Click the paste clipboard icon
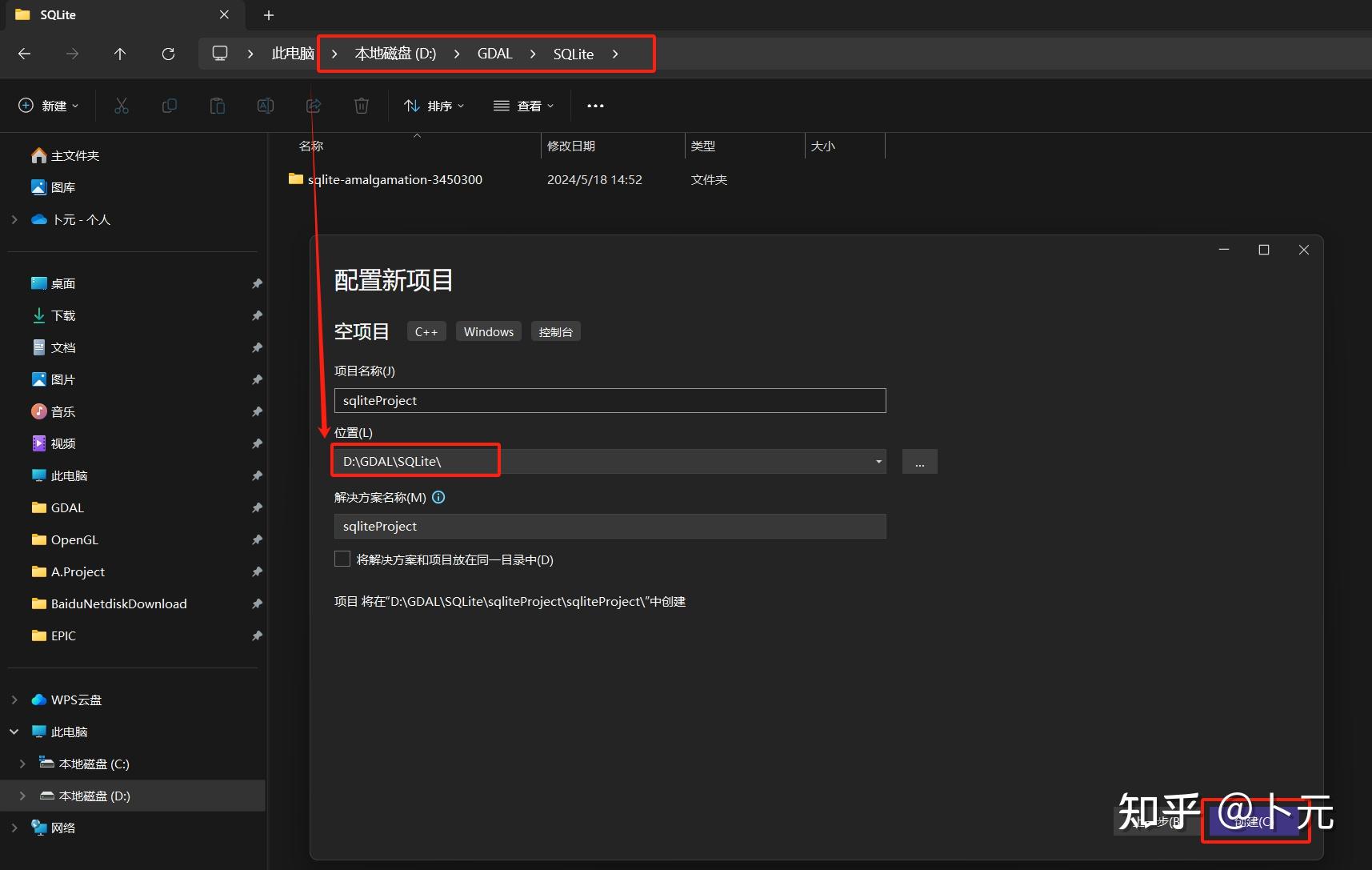Viewport: 1372px width, 870px height. click(218, 106)
